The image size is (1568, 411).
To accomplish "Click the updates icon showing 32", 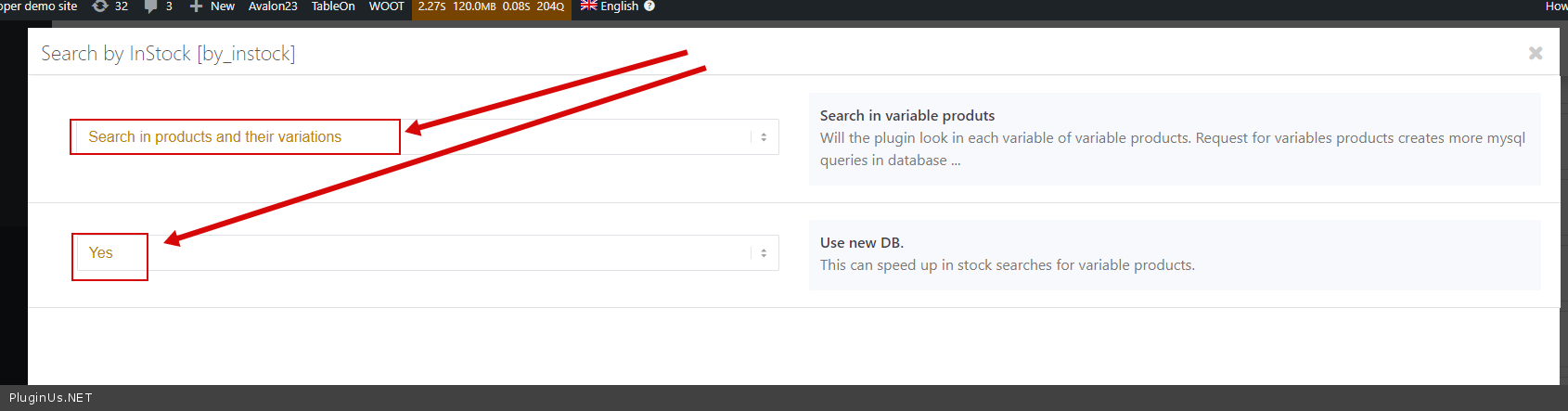I will coord(100,6).
